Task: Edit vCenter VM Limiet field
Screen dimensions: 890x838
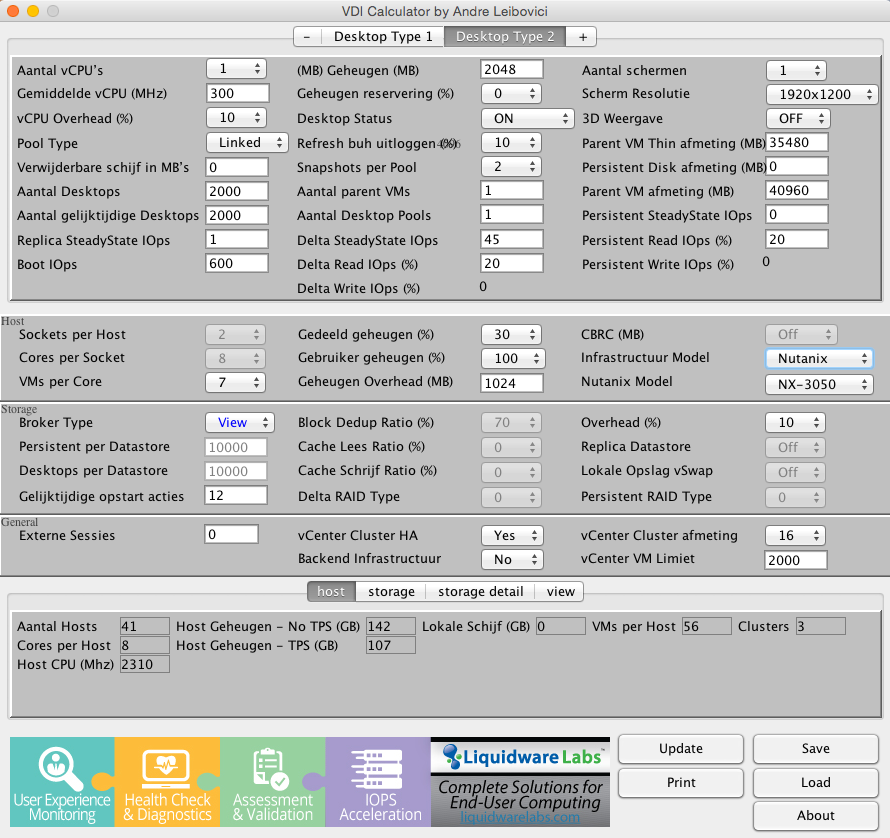Action: [796, 560]
